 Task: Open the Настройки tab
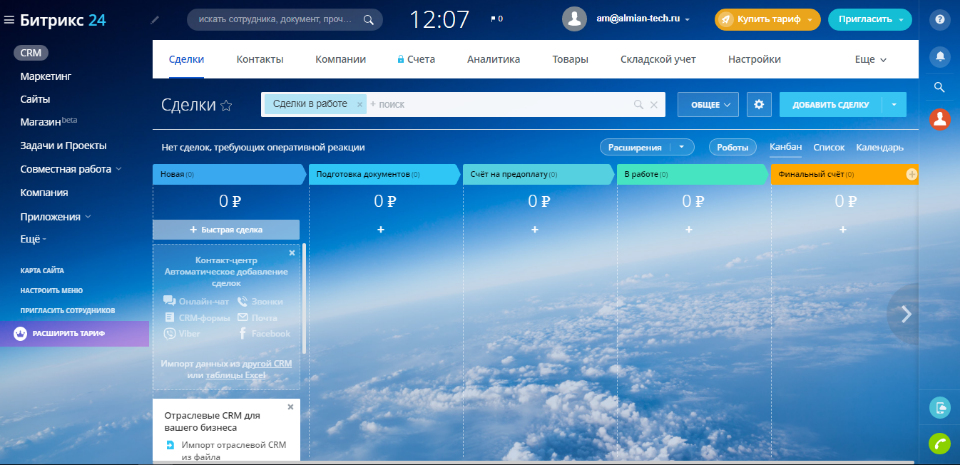point(754,60)
